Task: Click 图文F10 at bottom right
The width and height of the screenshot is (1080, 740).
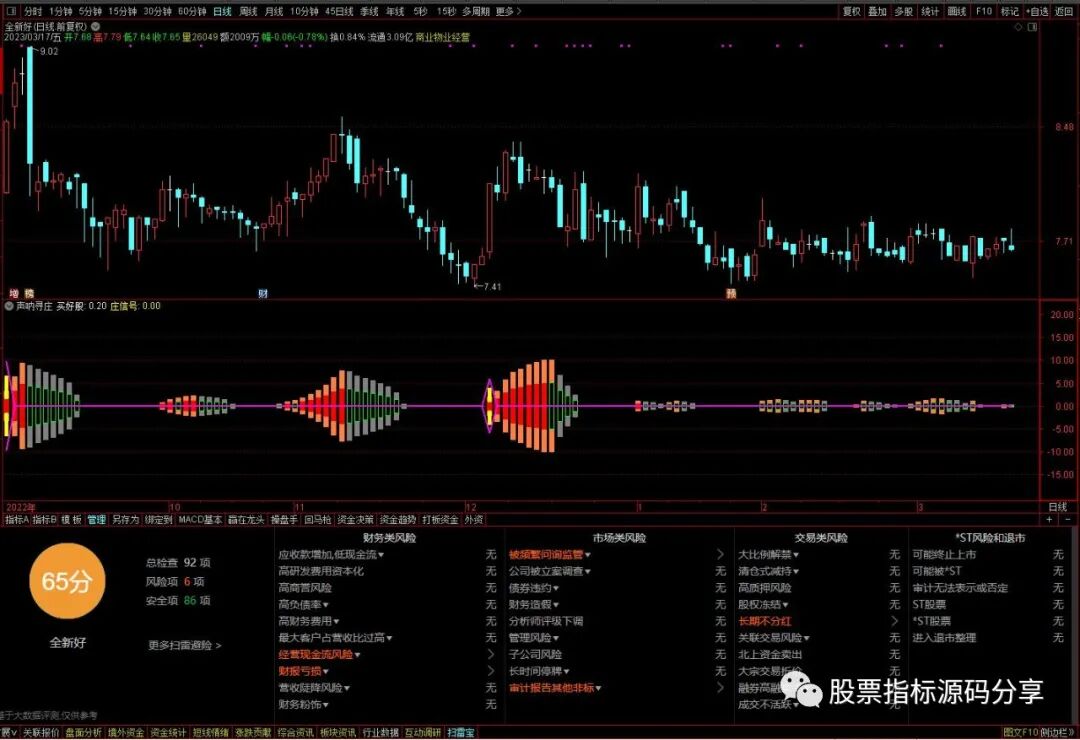Action: [x=1020, y=732]
